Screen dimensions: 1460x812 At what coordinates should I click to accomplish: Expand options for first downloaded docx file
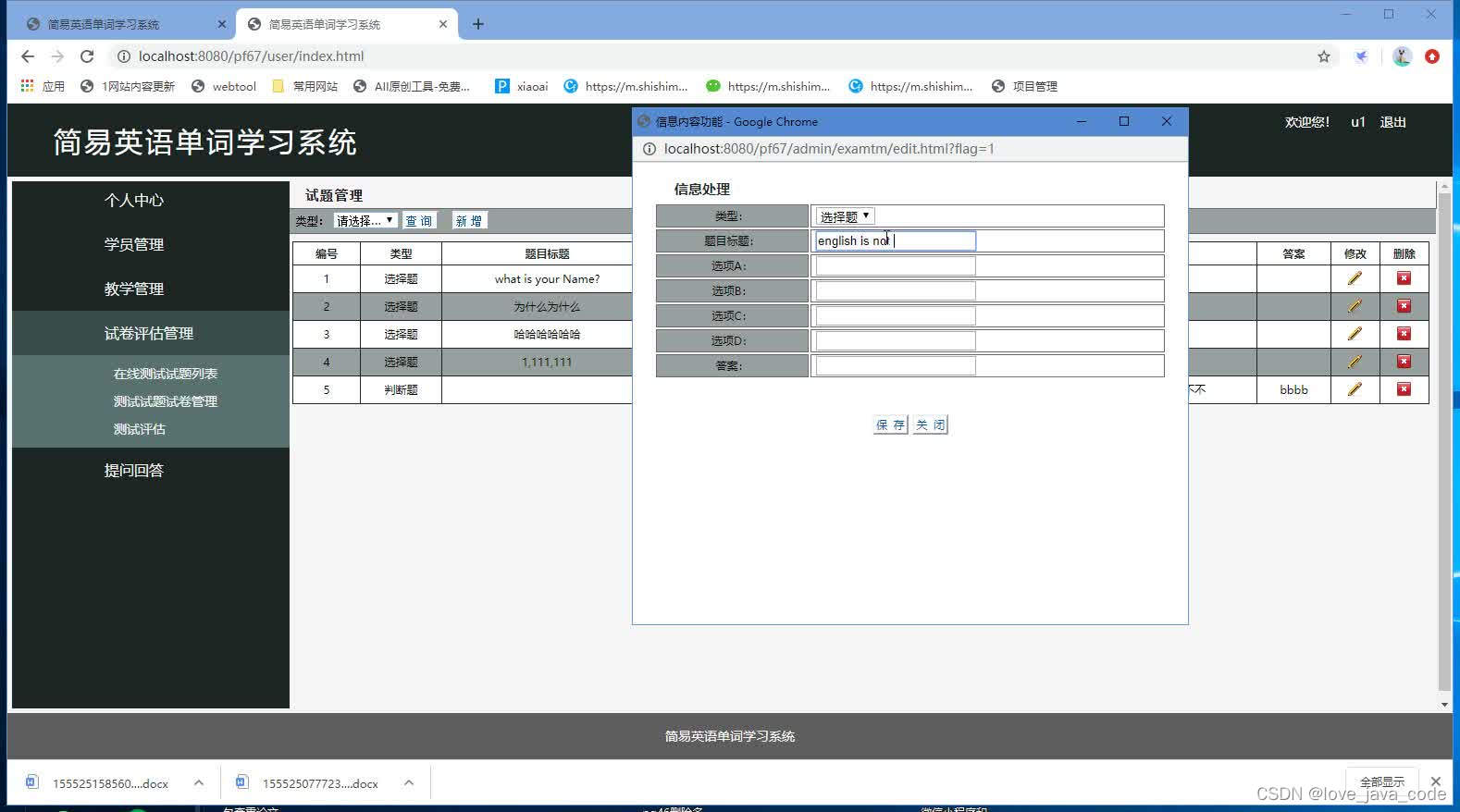click(199, 783)
